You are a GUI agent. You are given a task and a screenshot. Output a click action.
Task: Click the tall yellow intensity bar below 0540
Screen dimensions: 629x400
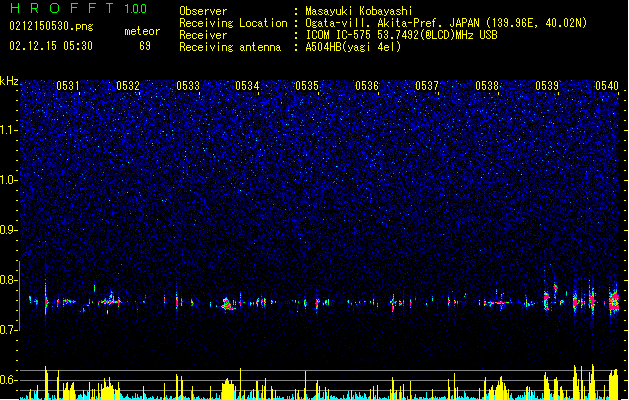click(614, 384)
